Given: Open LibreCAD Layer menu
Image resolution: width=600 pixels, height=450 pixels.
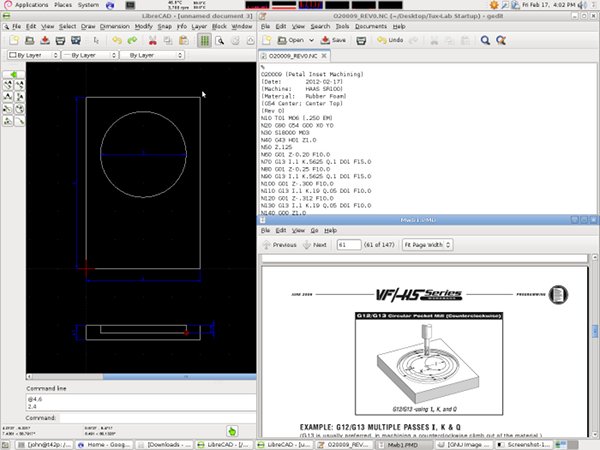Looking at the screenshot, I should [199, 26].
